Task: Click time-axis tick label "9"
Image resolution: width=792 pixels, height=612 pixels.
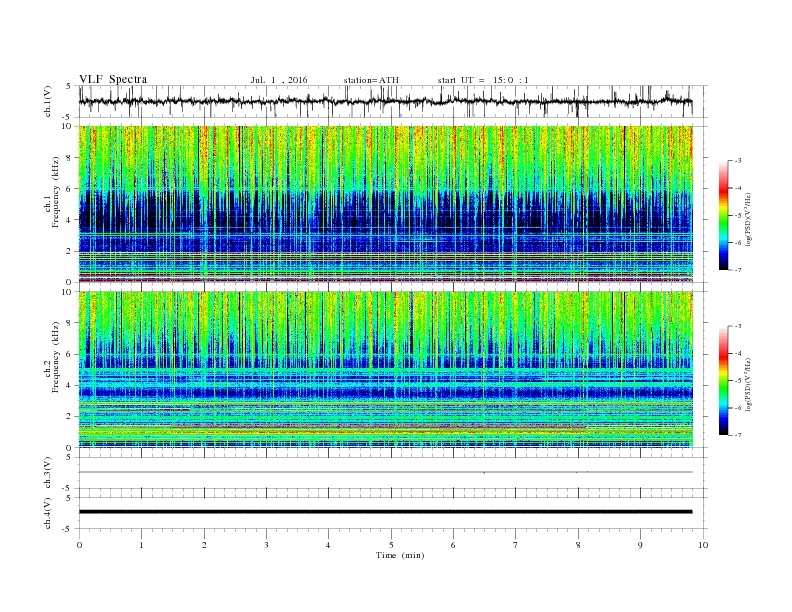Action: point(640,545)
